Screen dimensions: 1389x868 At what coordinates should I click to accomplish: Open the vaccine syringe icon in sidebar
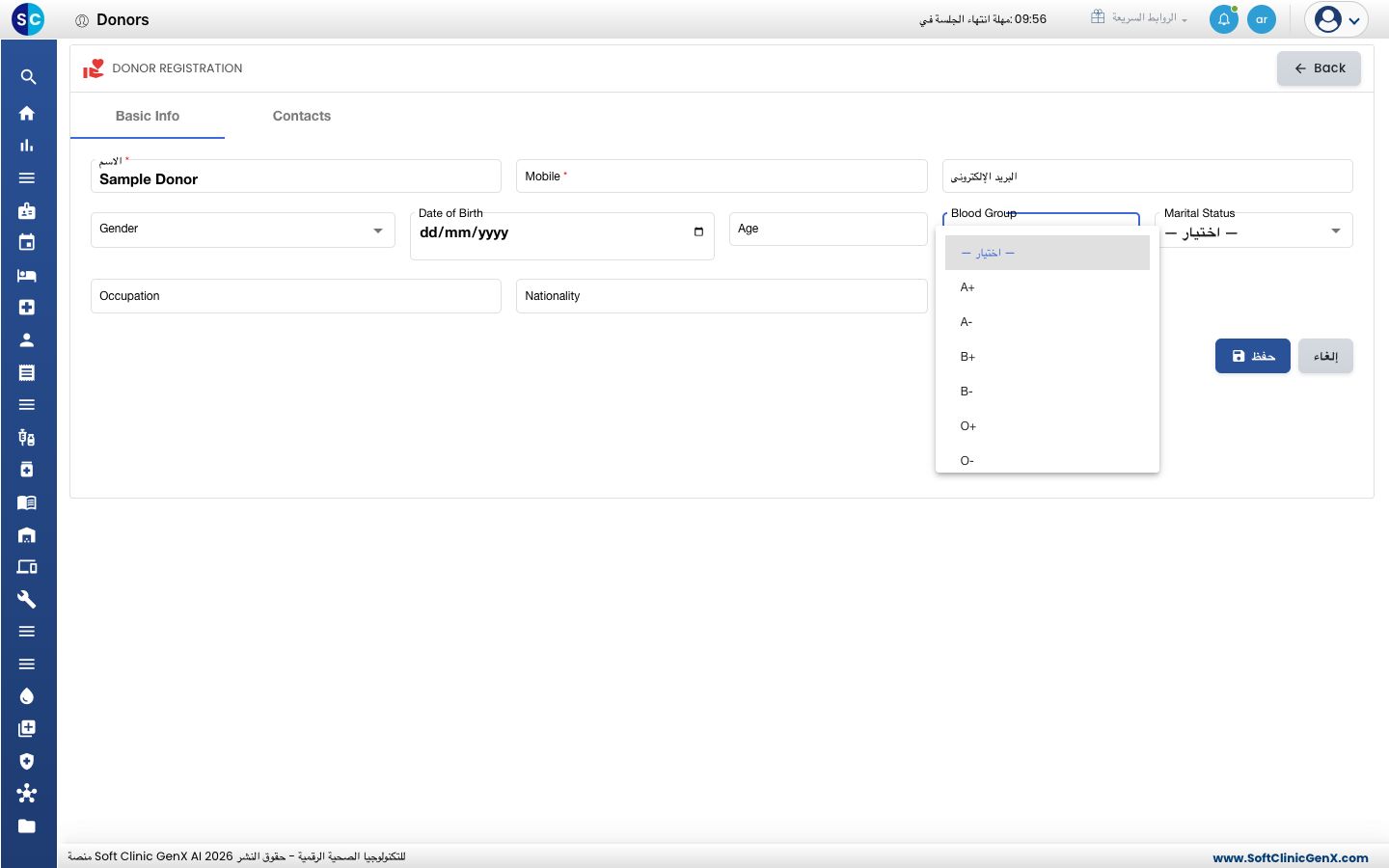(x=27, y=437)
